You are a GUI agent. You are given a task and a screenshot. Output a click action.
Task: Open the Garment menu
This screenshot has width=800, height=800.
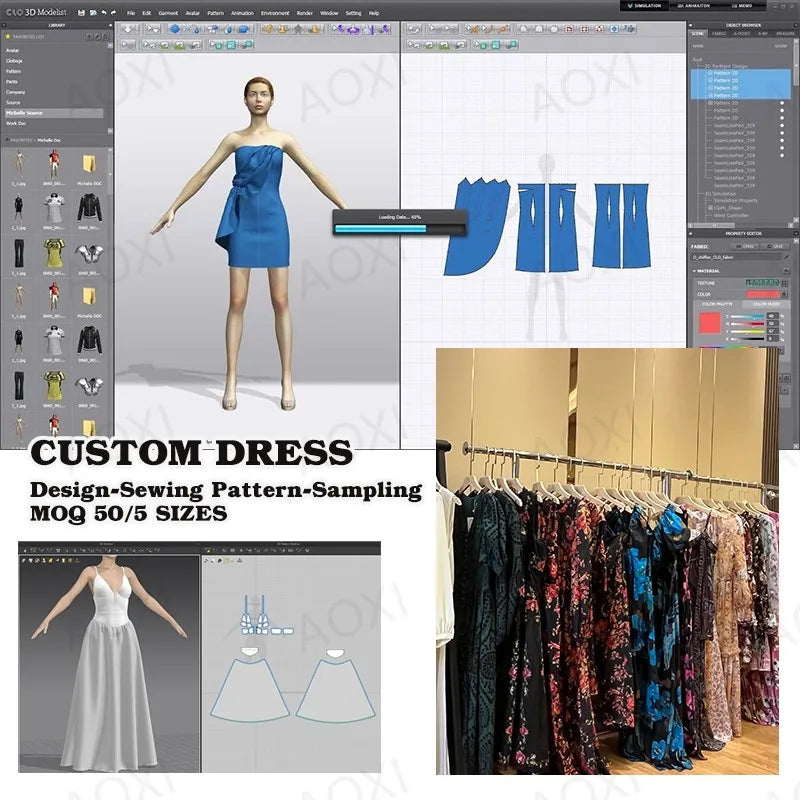click(x=168, y=13)
